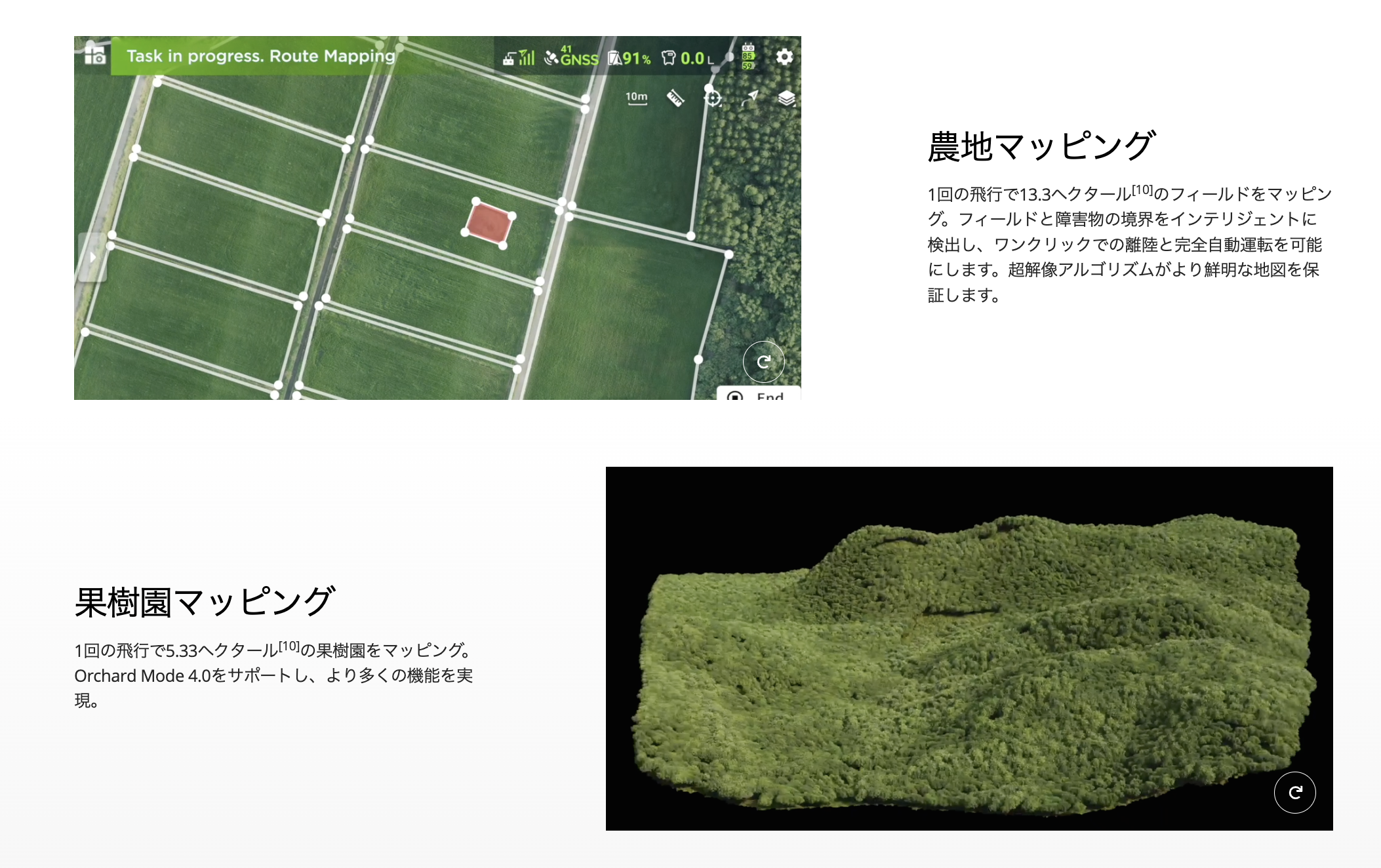Click the center-on-location crosshair icon
The image size is (1381, 868).
[713, 98]
